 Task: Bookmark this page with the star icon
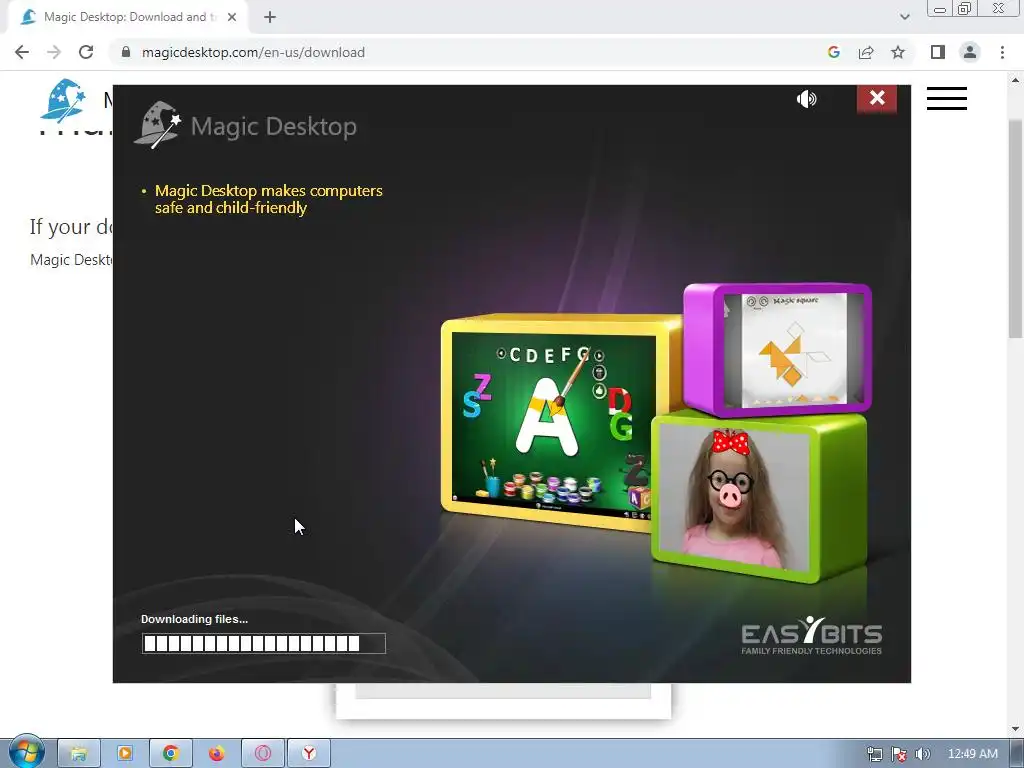pyautogui.click(x=898, y=52)
